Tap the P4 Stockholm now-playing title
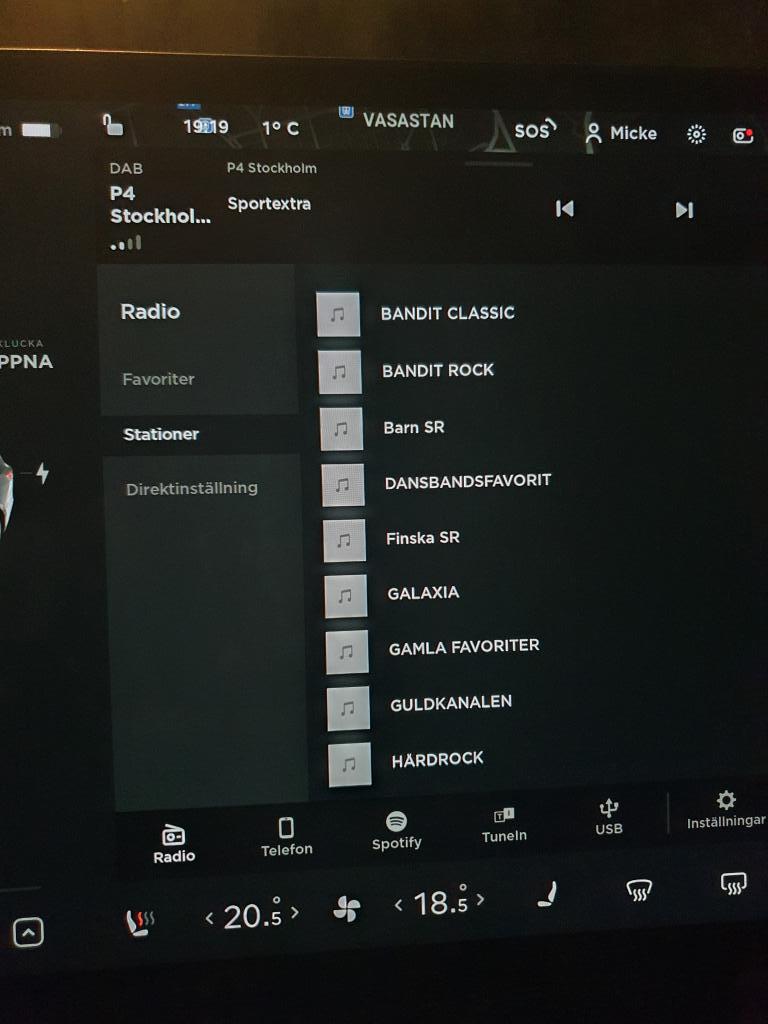The height and width of the screenshot is (1024, 768). [x=159, y=204]
